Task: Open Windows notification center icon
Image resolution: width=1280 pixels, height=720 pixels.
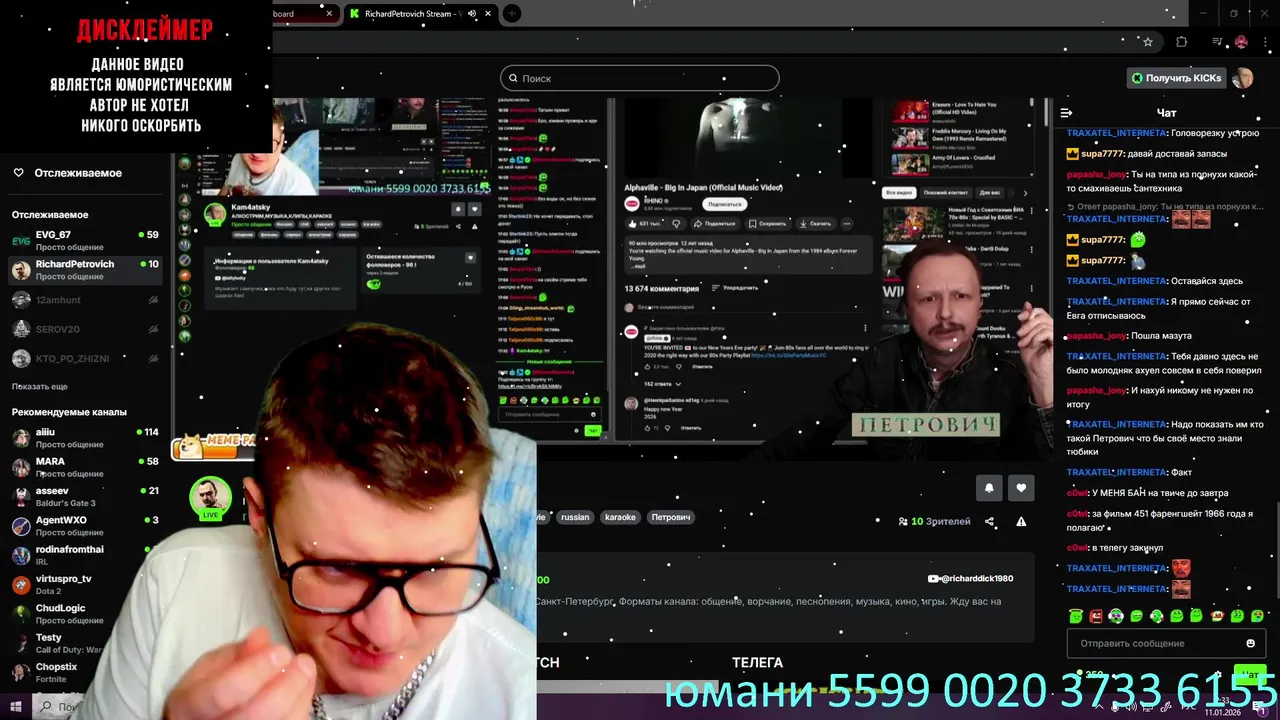Action: point(1262,706)
